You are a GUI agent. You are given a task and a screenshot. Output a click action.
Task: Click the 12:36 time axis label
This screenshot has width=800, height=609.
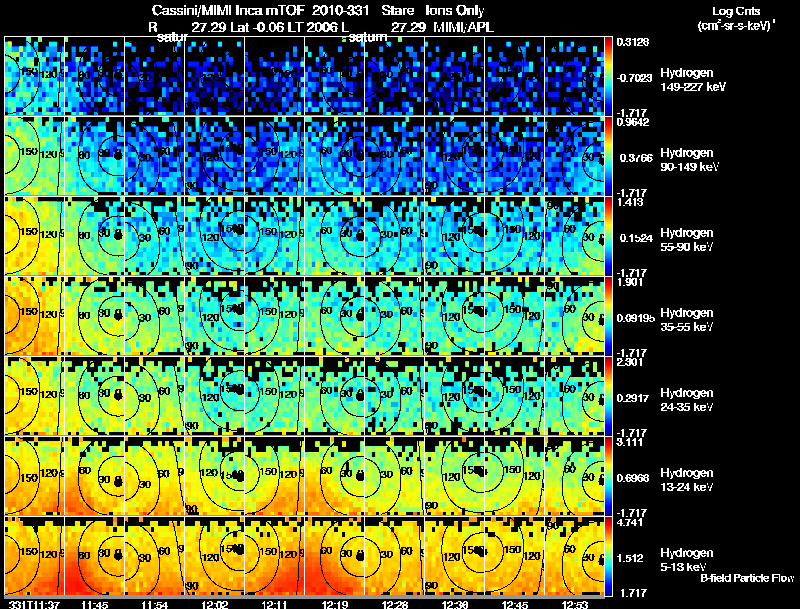[x=455, y=604]
